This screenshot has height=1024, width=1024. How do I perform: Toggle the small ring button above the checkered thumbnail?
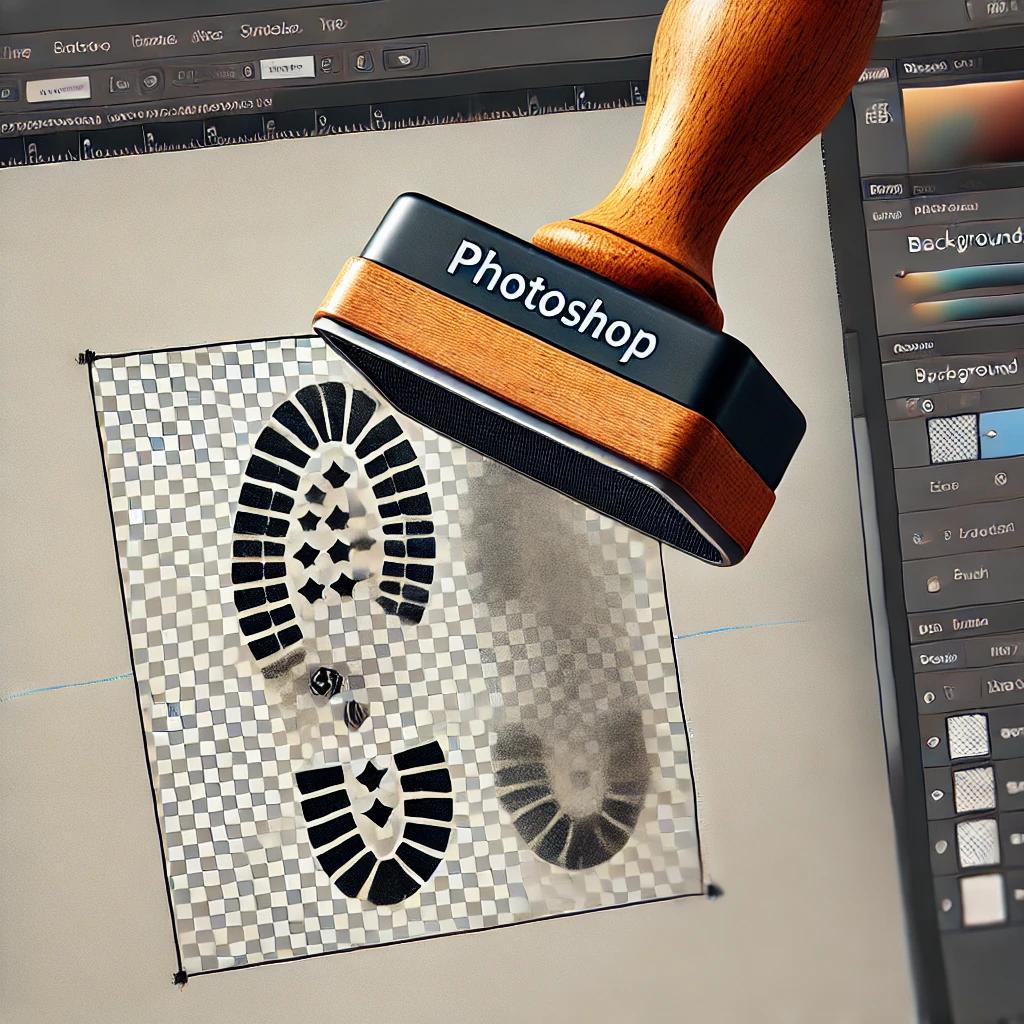click(x=927, y=406)
